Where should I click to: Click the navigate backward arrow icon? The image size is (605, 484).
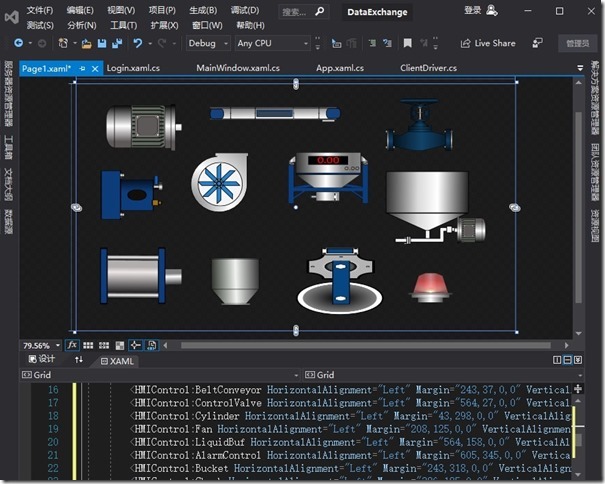19,43
